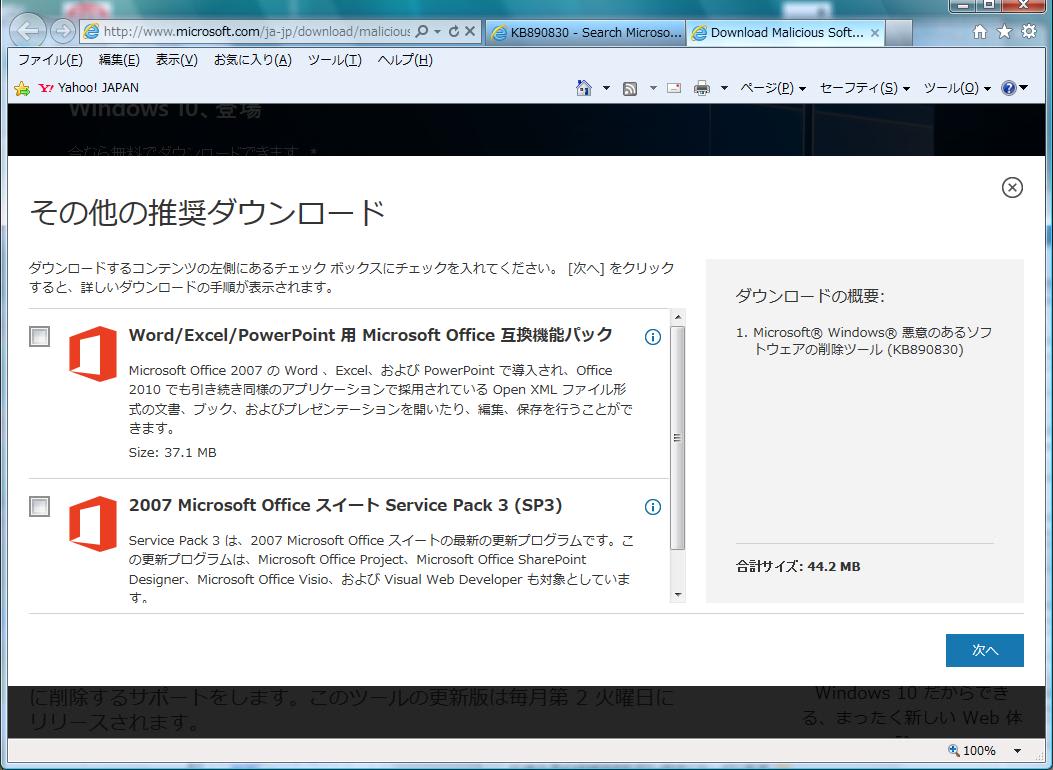The height and width of the screenshot is (770, 1053).
Task: Close the recommended downloads dialog
Action: click(1012, 187)
